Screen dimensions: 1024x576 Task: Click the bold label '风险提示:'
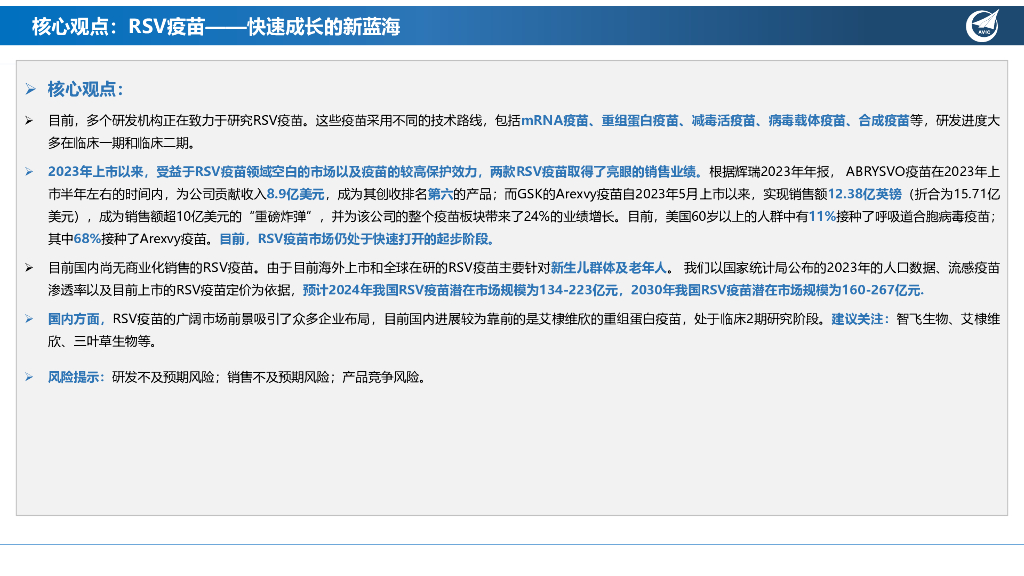click(x=76, y=377)
